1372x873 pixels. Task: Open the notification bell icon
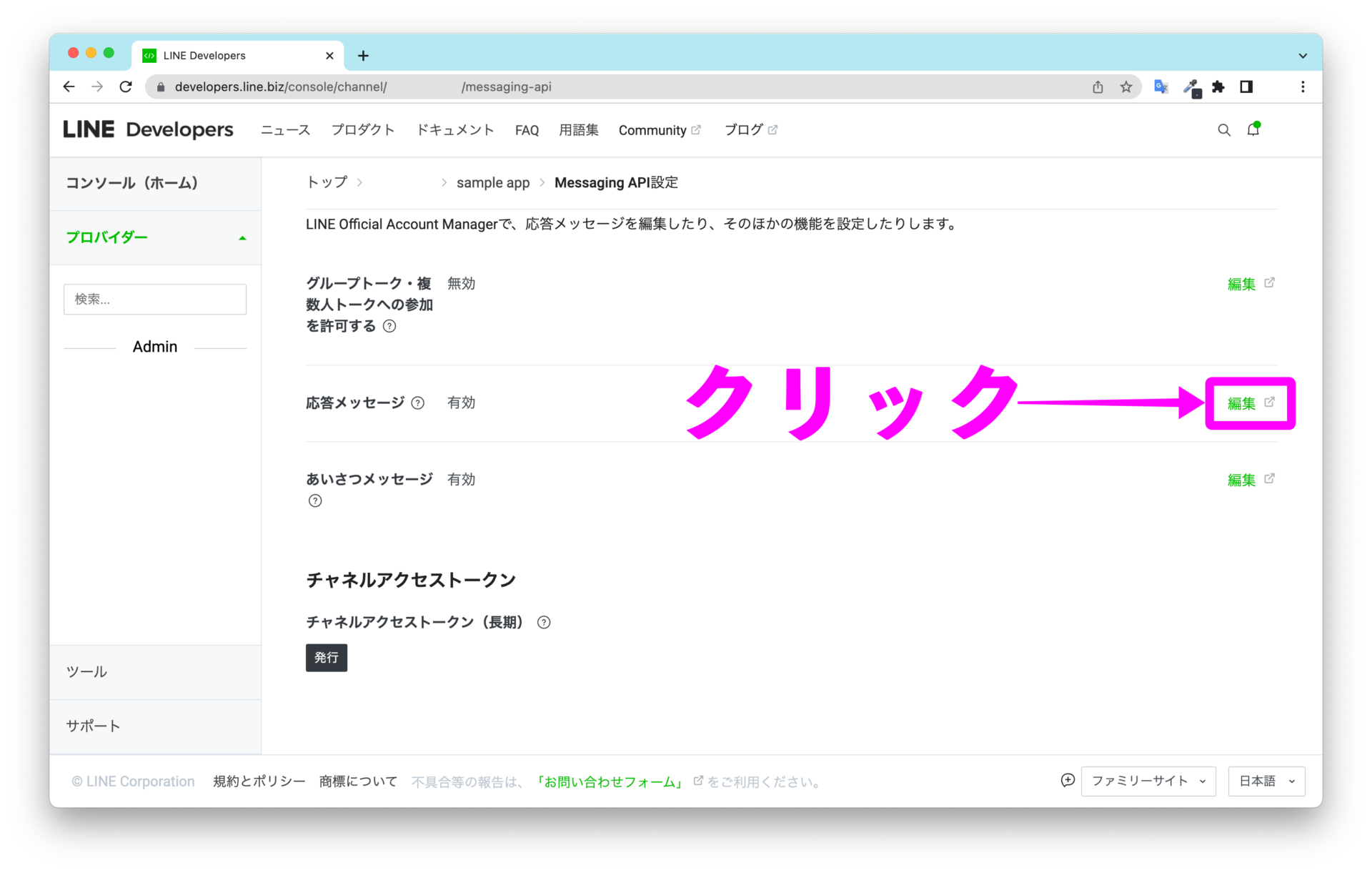1255,129
